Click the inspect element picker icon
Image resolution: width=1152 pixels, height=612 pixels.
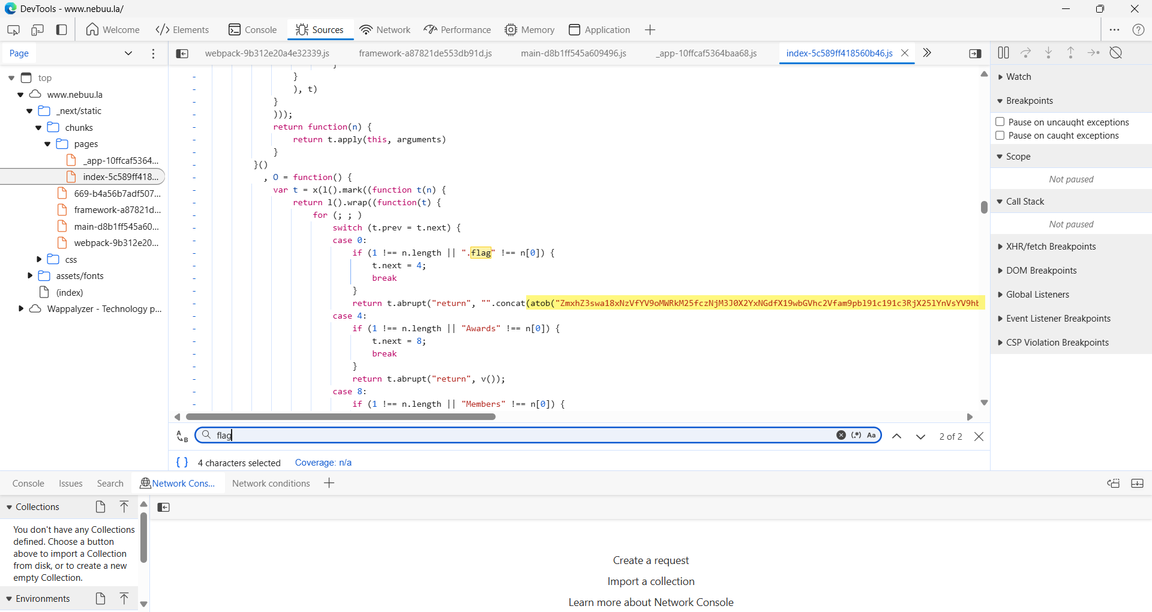pos(13,30)
